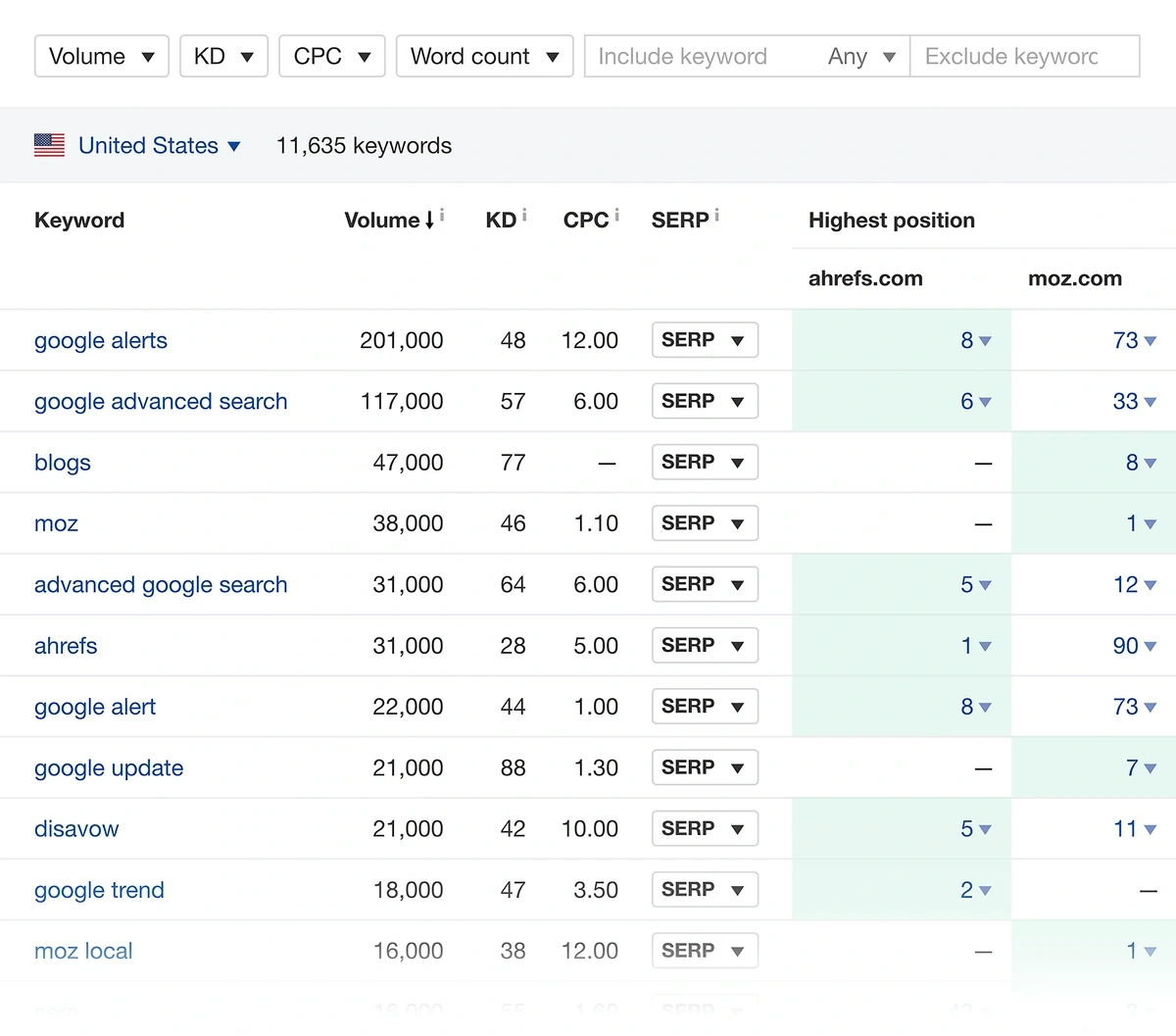Click the ahrefs.com column header
The width and height of the screenshot is (1176, 1036).
click(865, 278)
